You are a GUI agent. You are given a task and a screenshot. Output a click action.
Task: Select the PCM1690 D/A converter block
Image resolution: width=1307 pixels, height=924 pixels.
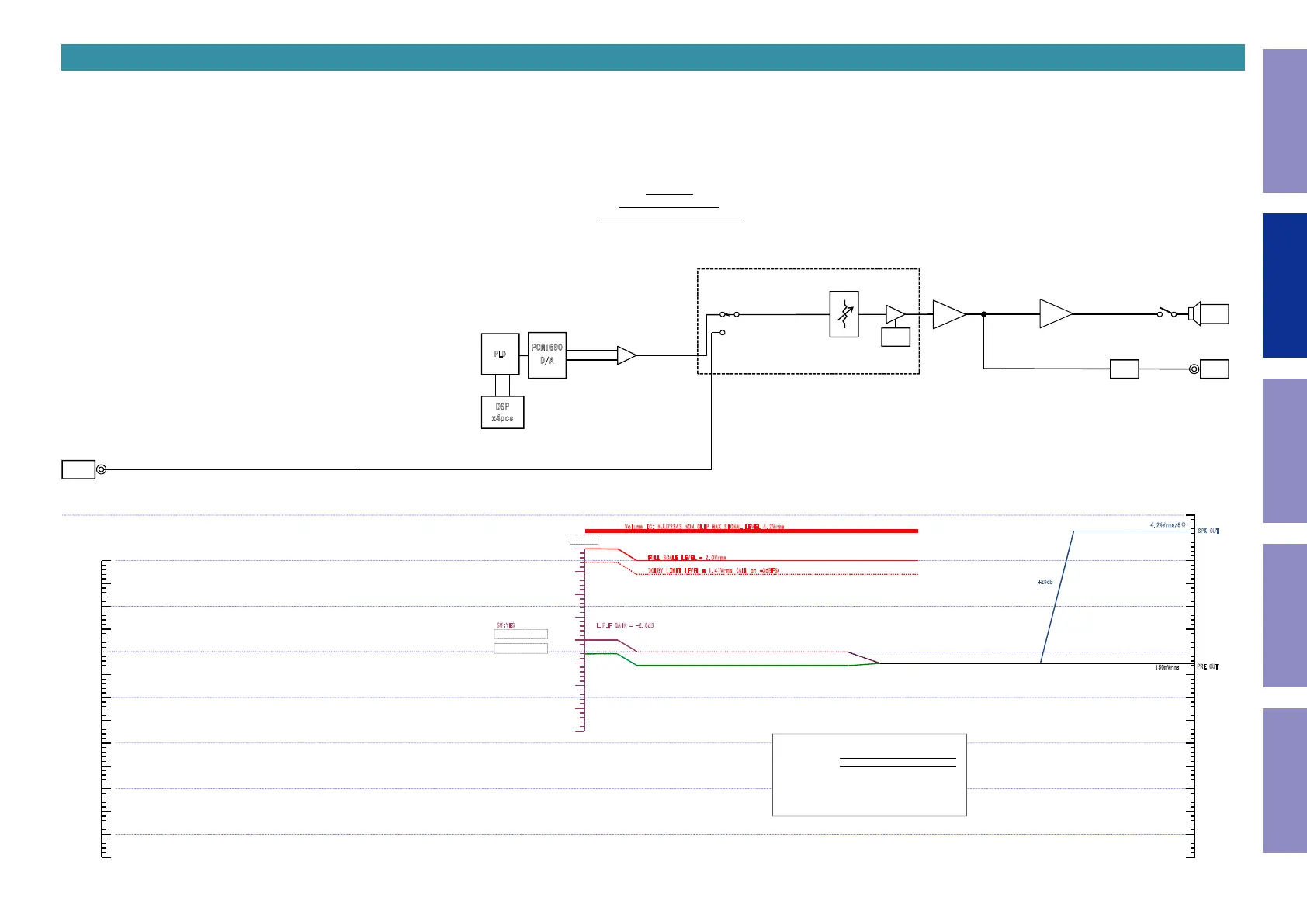[547, 355]
